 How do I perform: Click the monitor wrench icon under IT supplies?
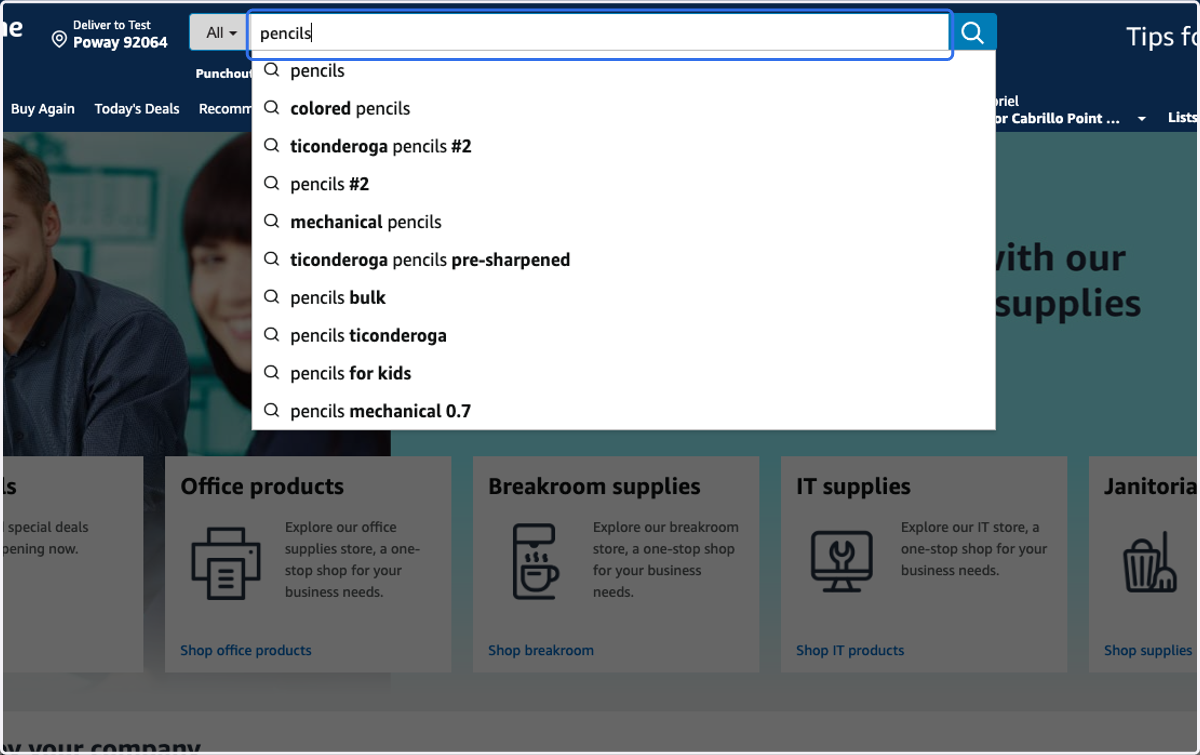coord(842,560)
